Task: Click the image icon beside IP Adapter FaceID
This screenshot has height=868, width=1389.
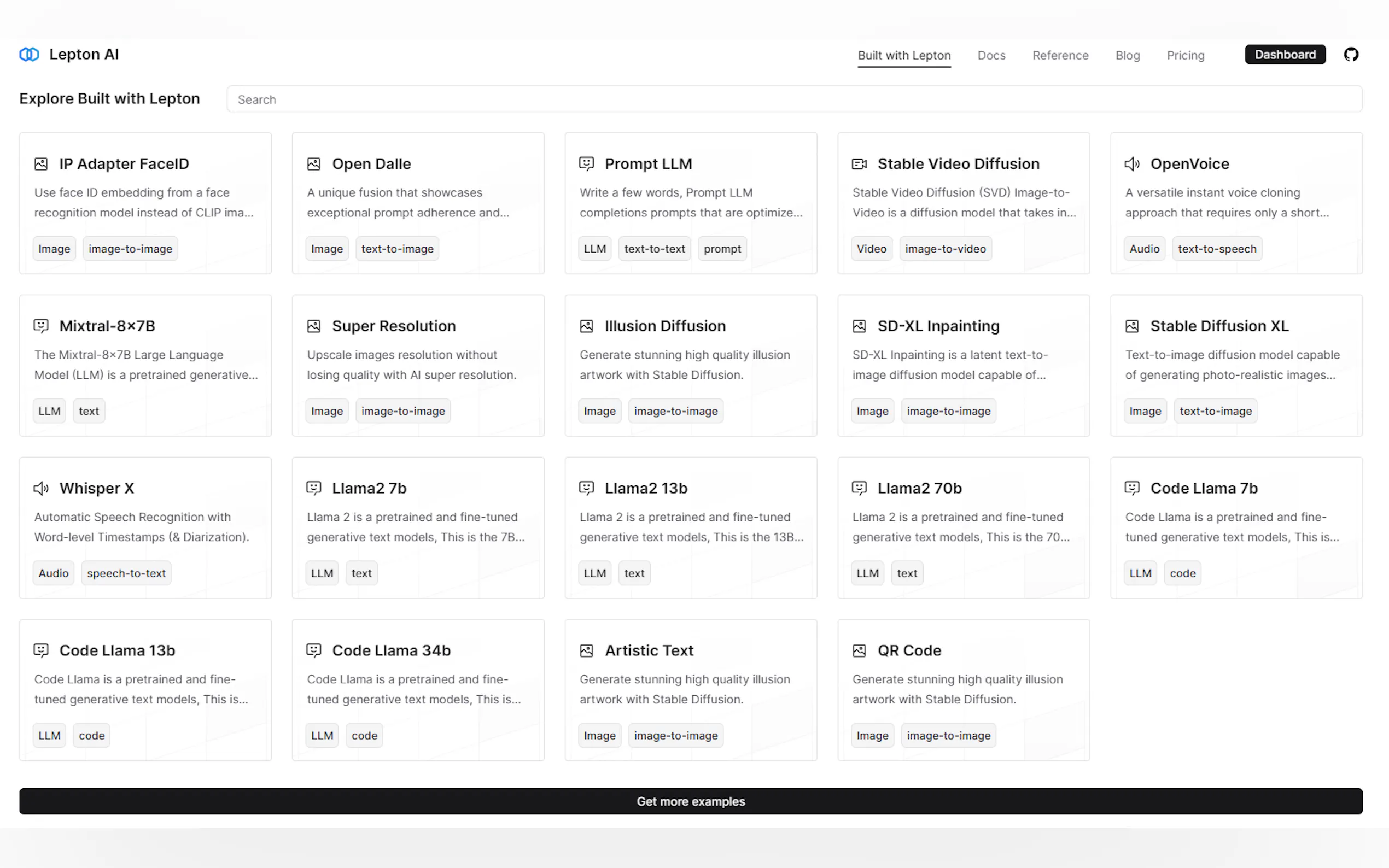Action: pyautogui.click(x=41, y=164)
